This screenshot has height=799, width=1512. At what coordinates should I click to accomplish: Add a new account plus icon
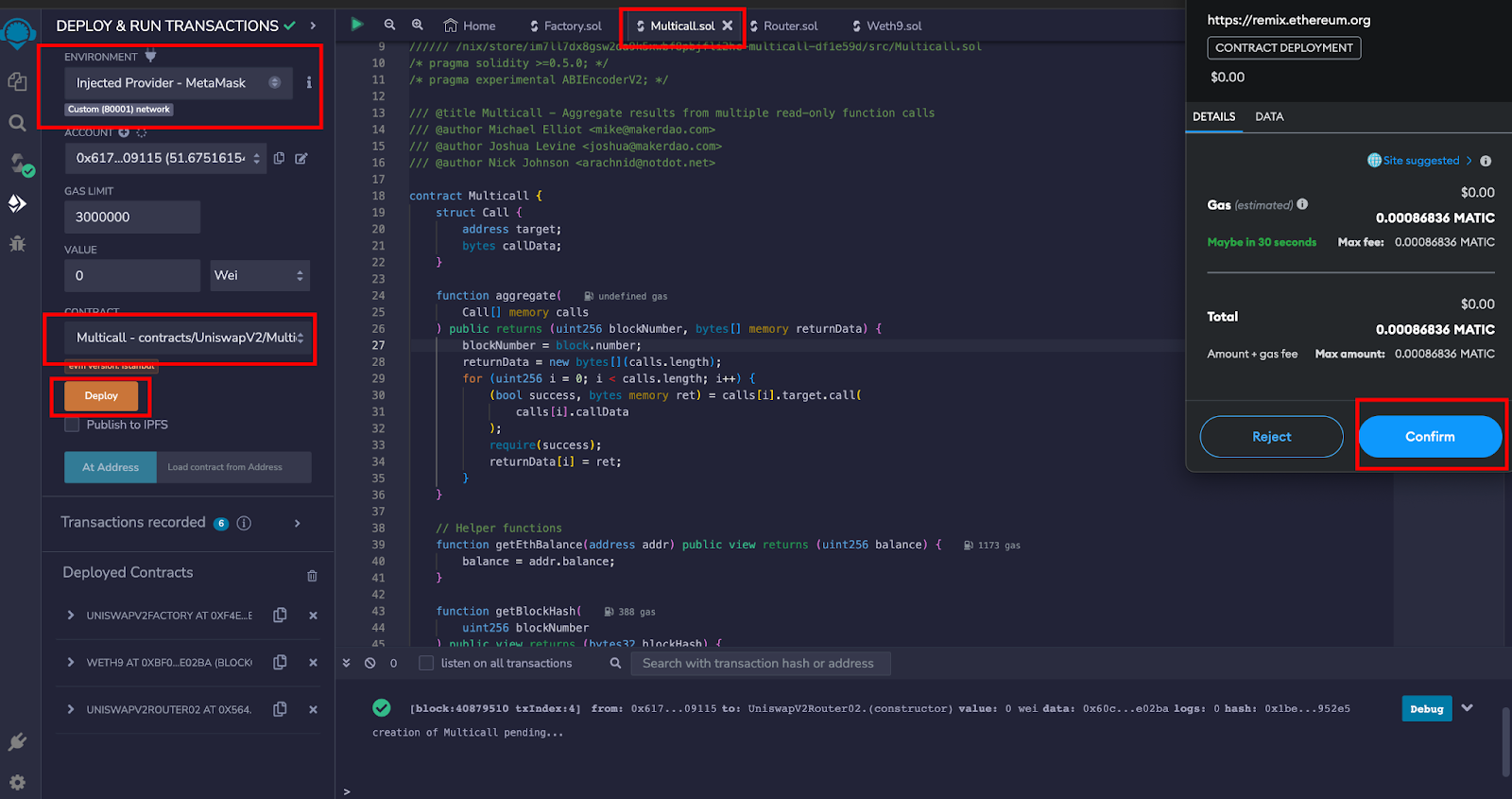tap(124, 132)
